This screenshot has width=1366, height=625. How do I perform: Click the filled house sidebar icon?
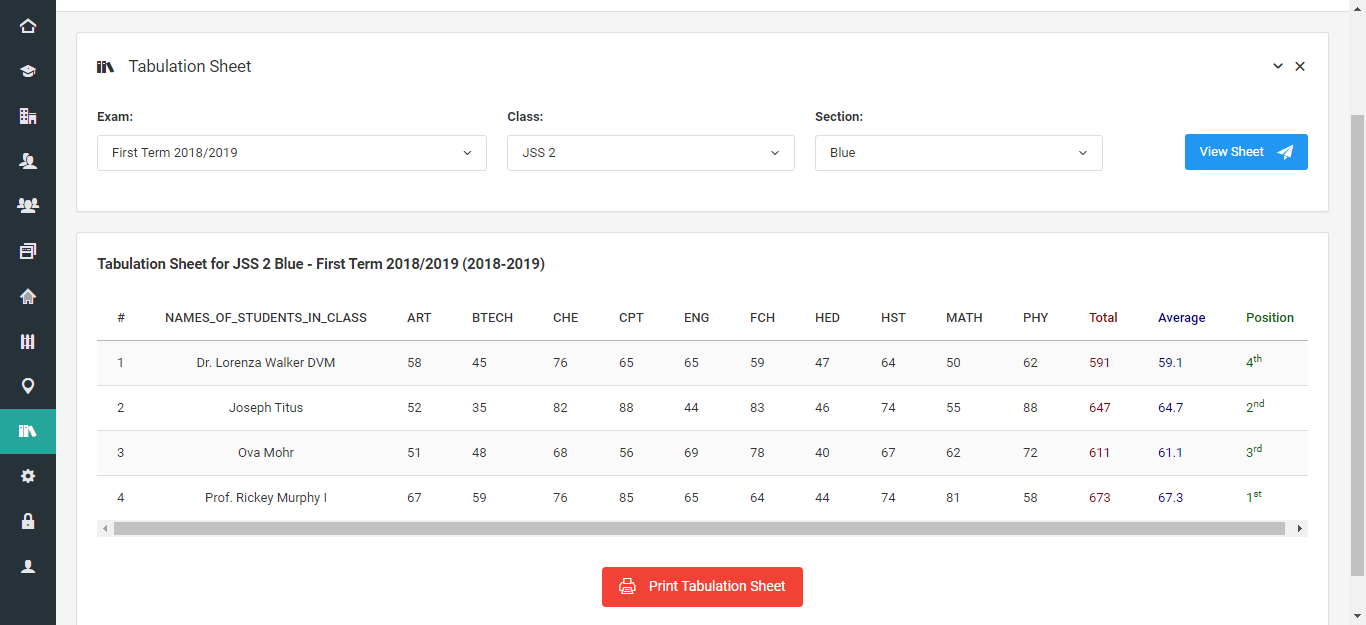pyautogui.click(x=28, y=296)
